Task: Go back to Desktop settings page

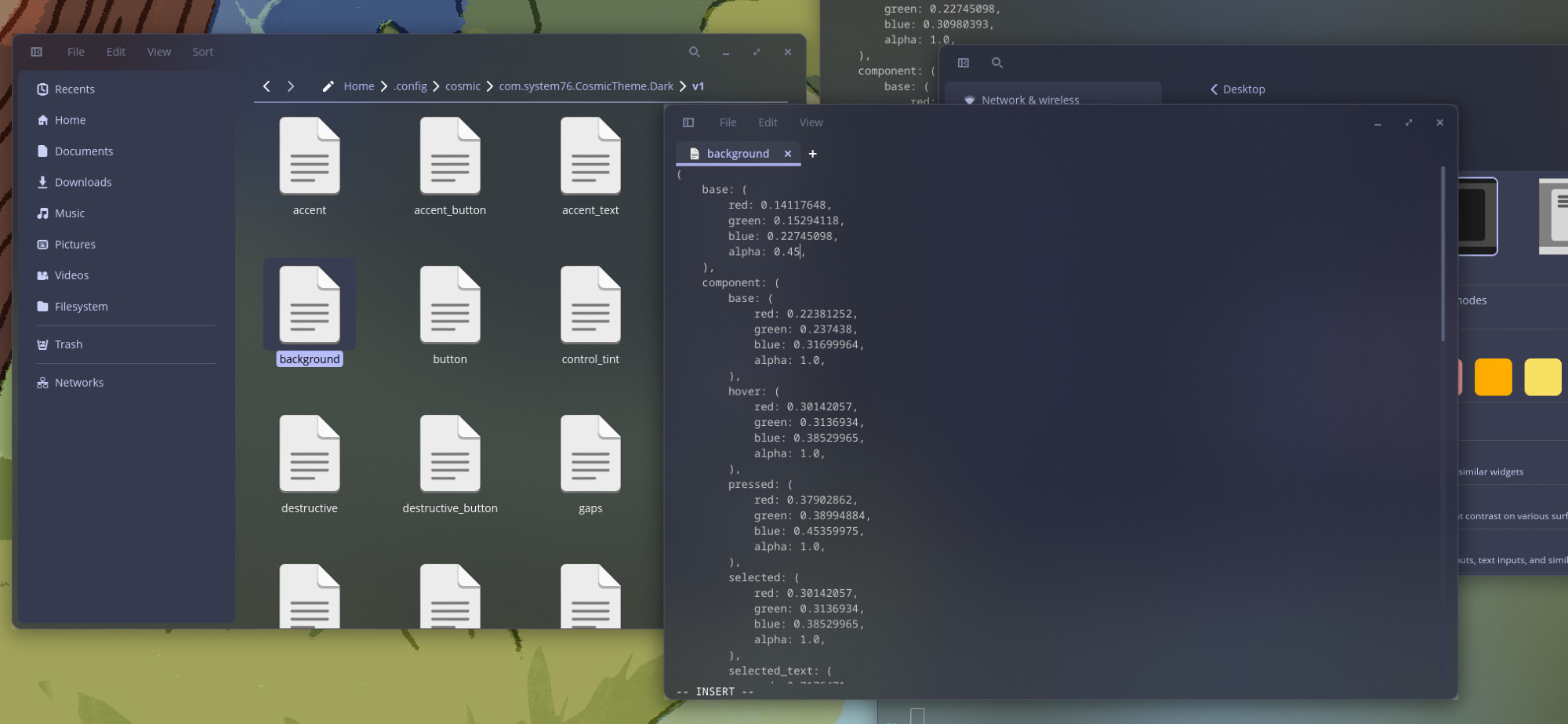Action: 1237,89
